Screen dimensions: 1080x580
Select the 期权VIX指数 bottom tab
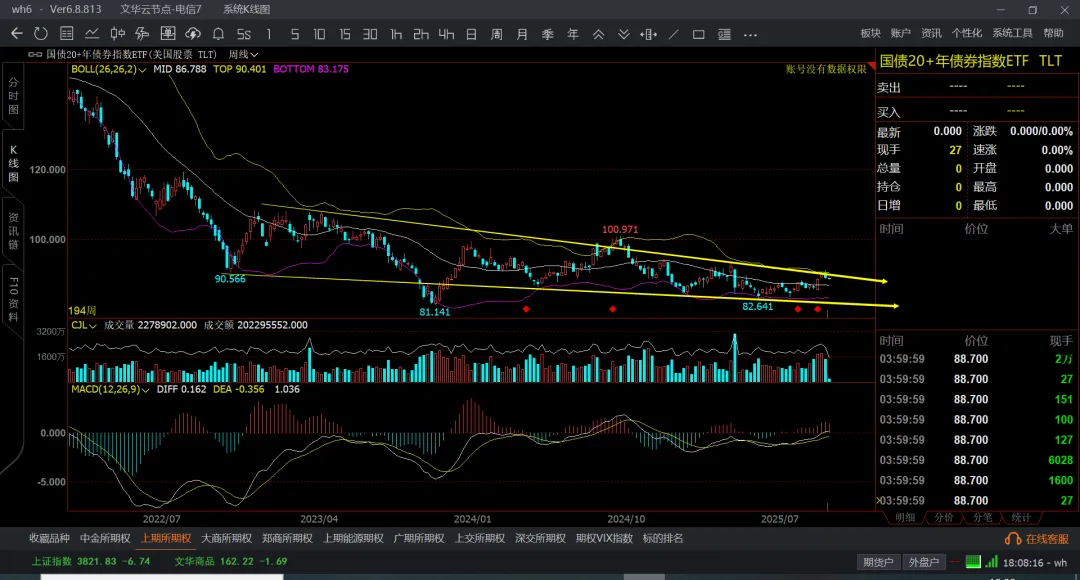[x=604, y=539]
